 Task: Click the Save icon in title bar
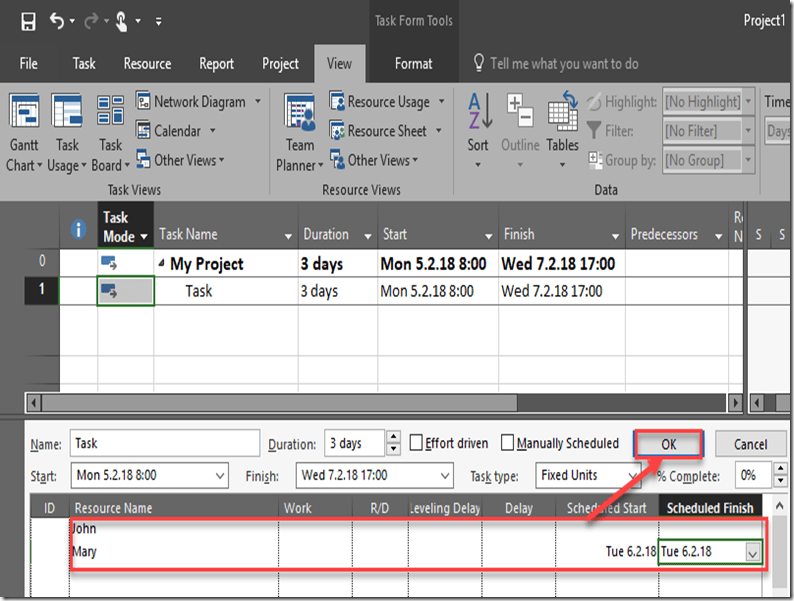28,21
